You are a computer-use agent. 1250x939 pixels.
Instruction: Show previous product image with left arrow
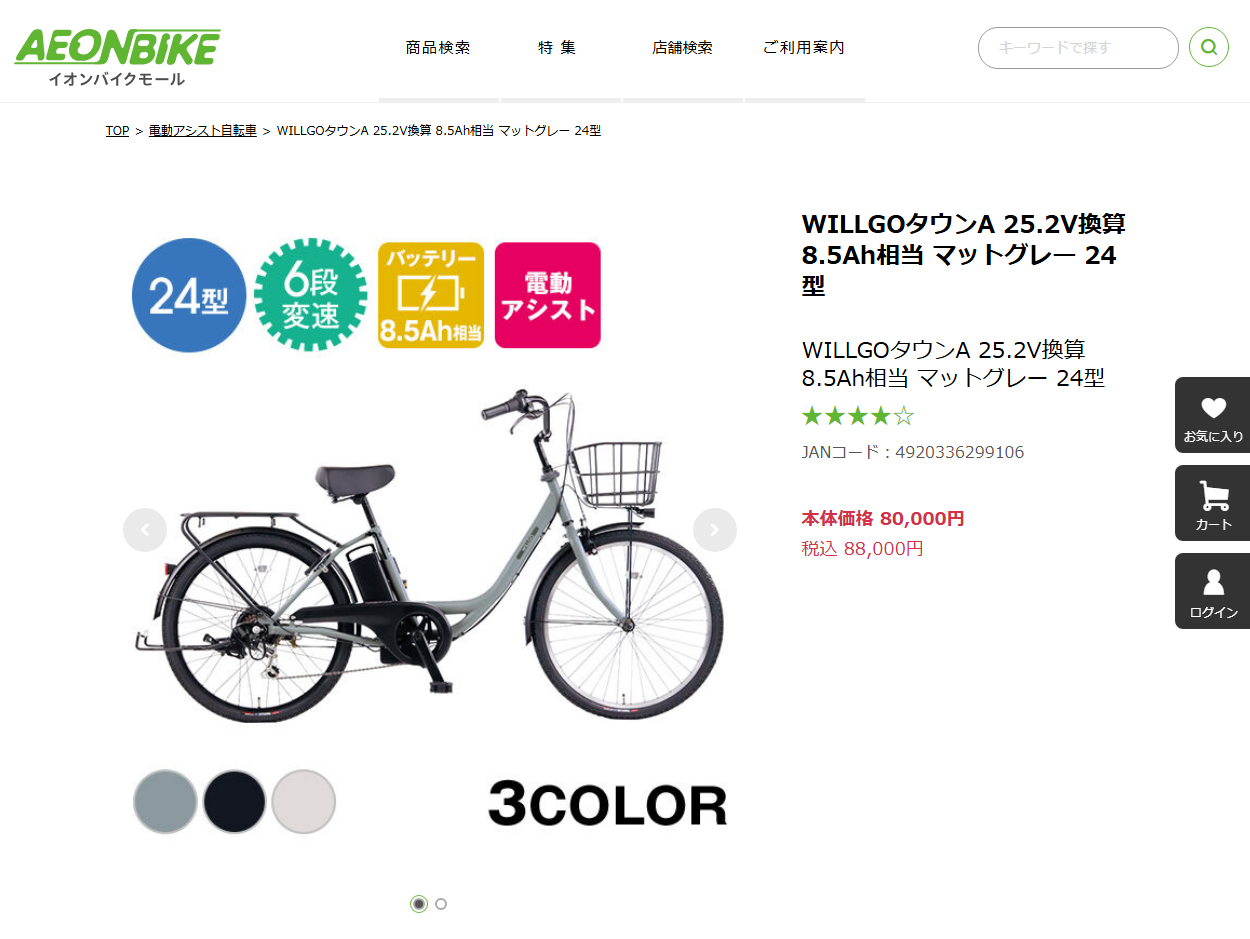145,530
